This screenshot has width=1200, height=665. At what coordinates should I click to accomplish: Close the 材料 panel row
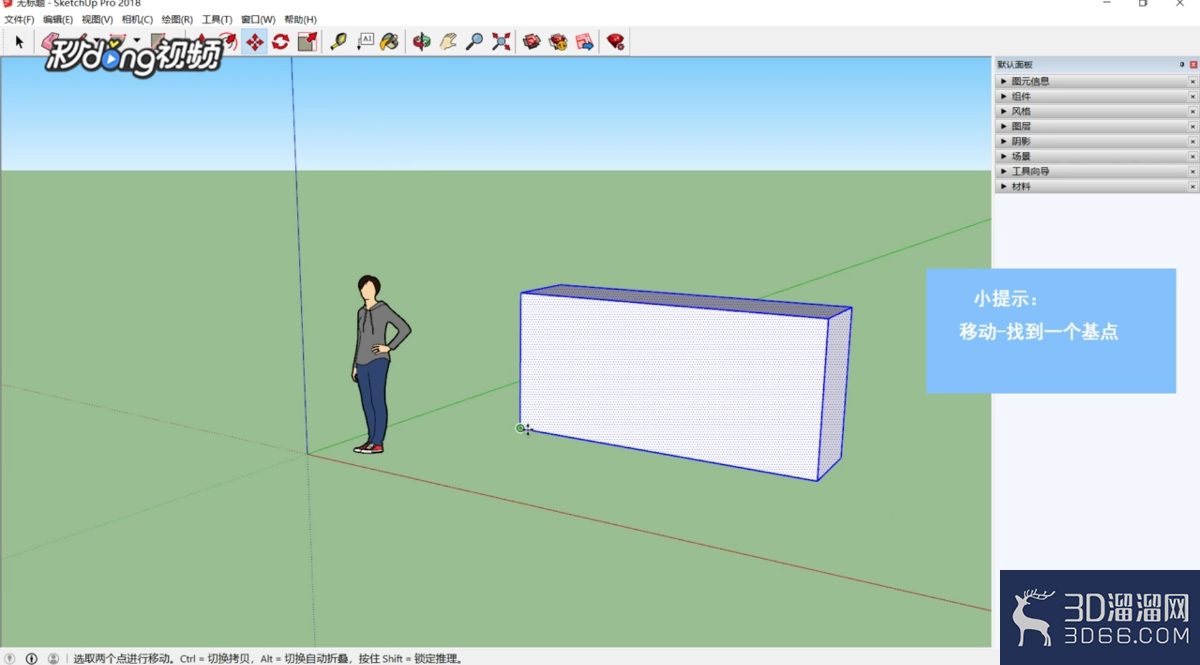(x=1192, y=186)
